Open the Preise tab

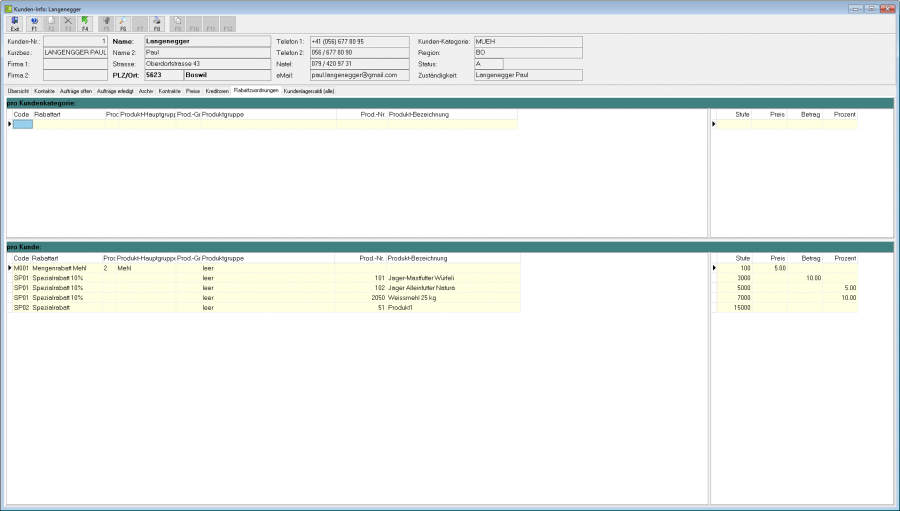(x=193, y=91)
